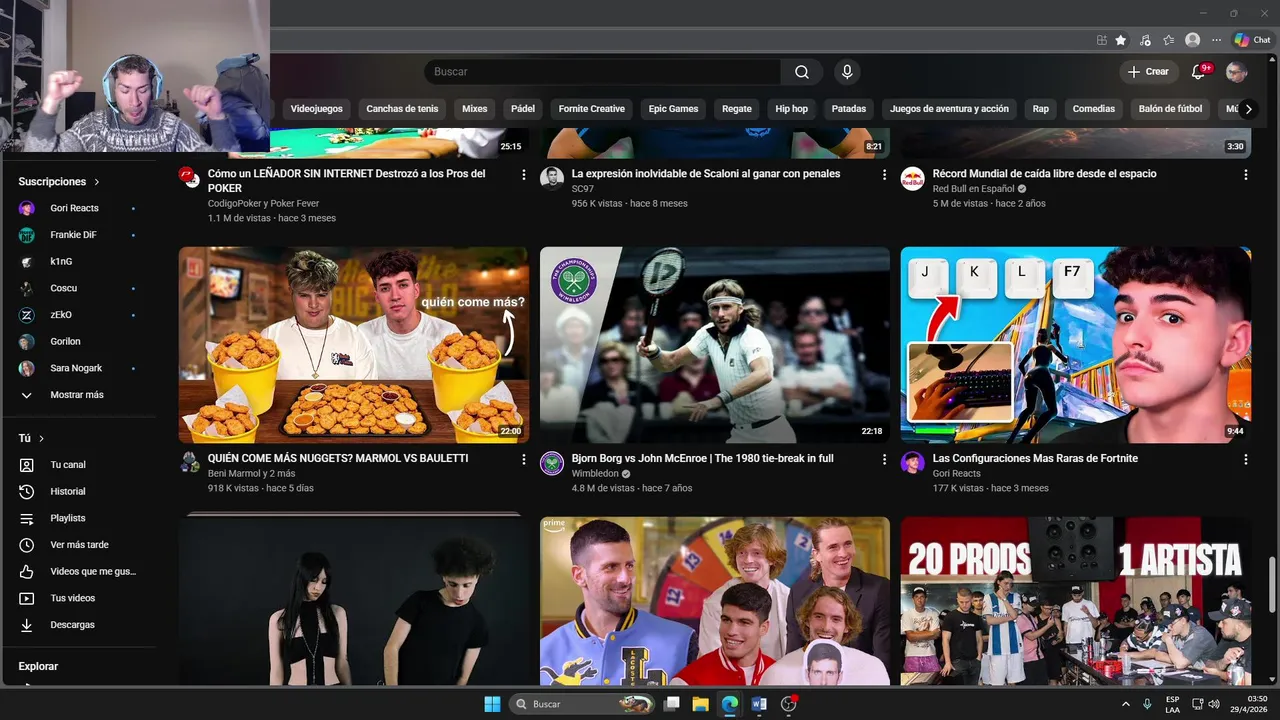Select the Canchas de tenis chip
This screenshot has height=720, width=1280.
[402, 109]
